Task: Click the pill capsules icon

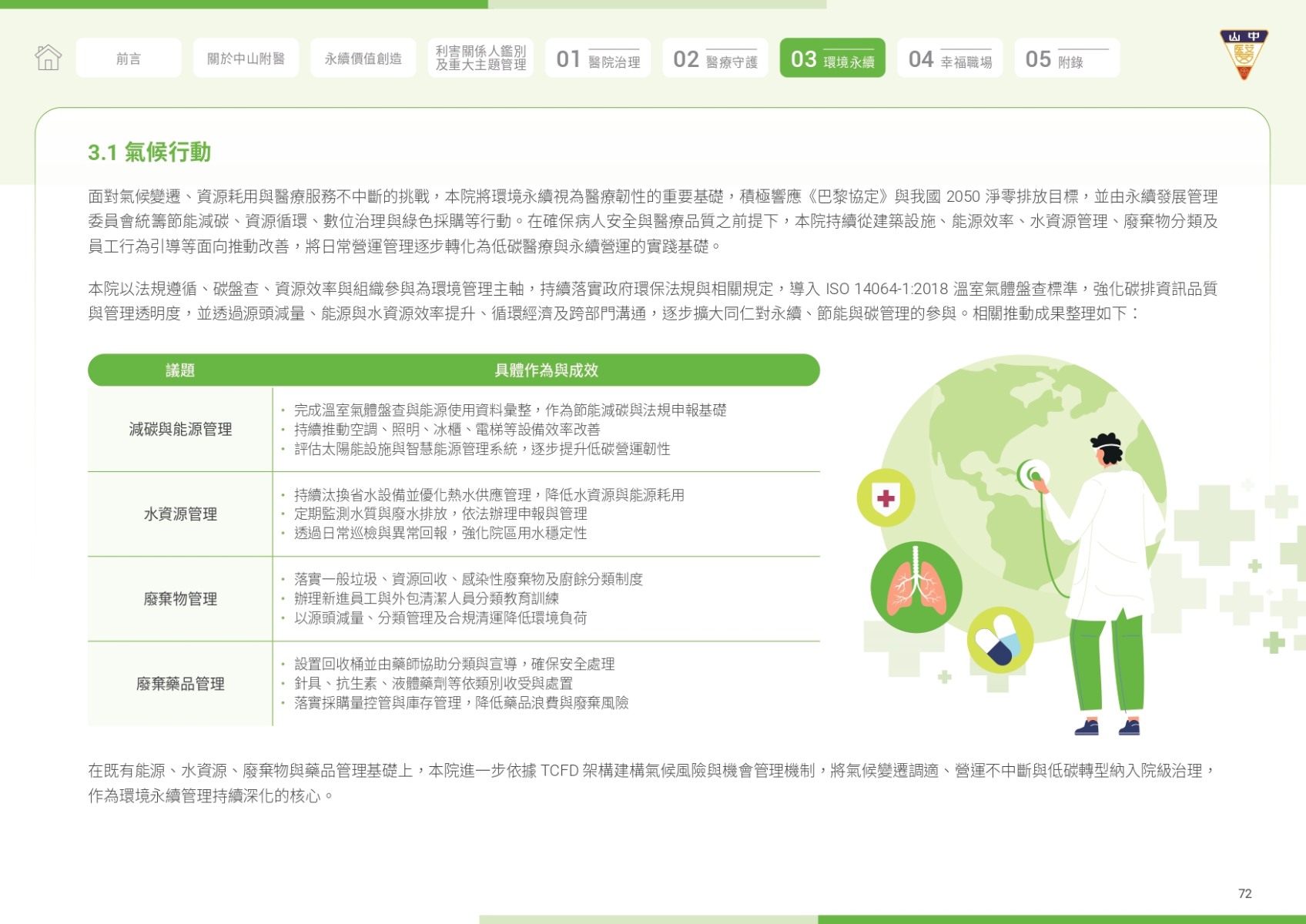Action: (x=1000, y=639)
